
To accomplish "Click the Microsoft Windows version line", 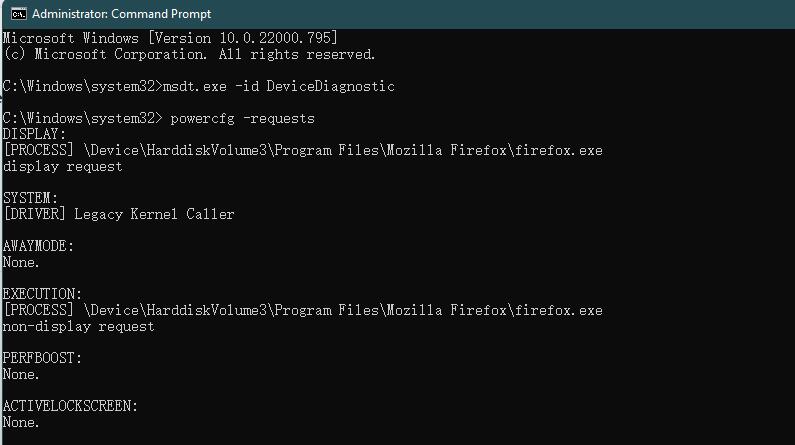I will point(170,38).
